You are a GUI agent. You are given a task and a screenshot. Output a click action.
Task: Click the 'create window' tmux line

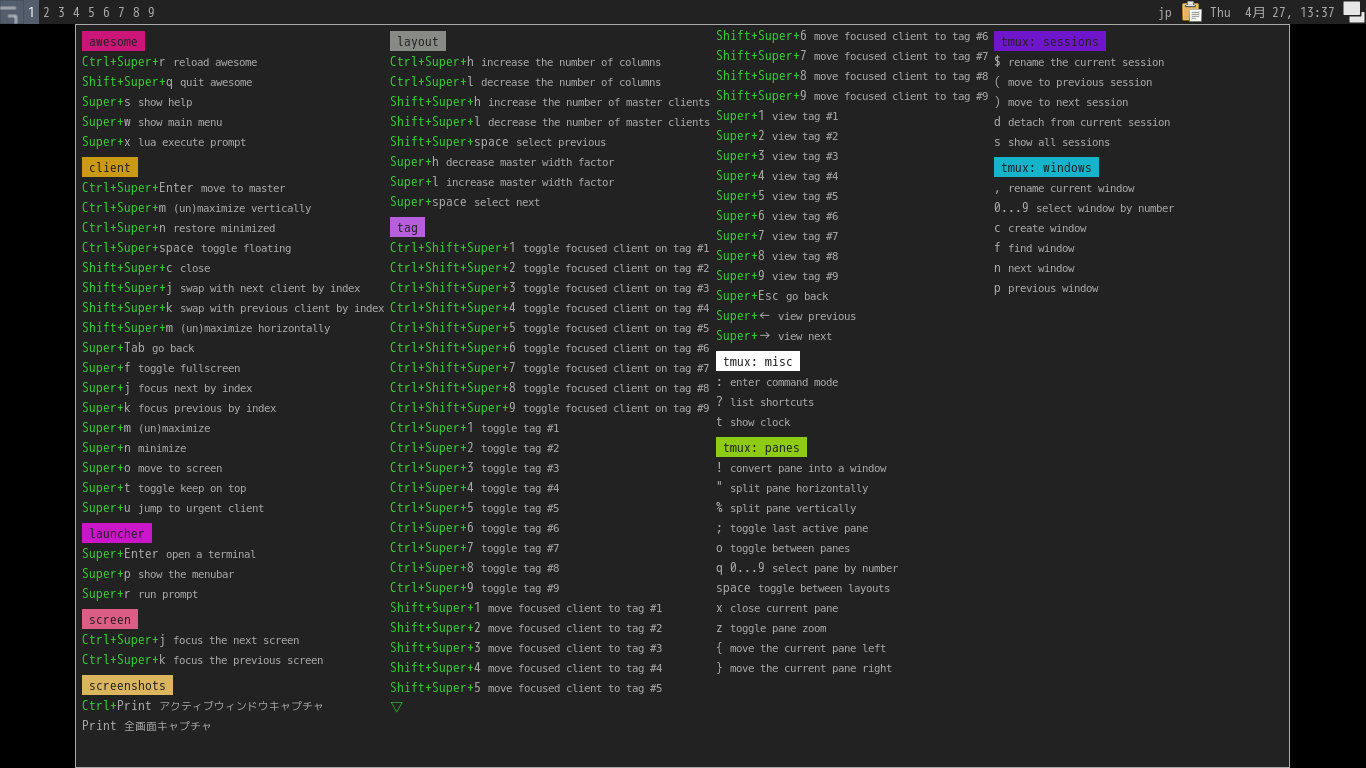[1040, 228]
